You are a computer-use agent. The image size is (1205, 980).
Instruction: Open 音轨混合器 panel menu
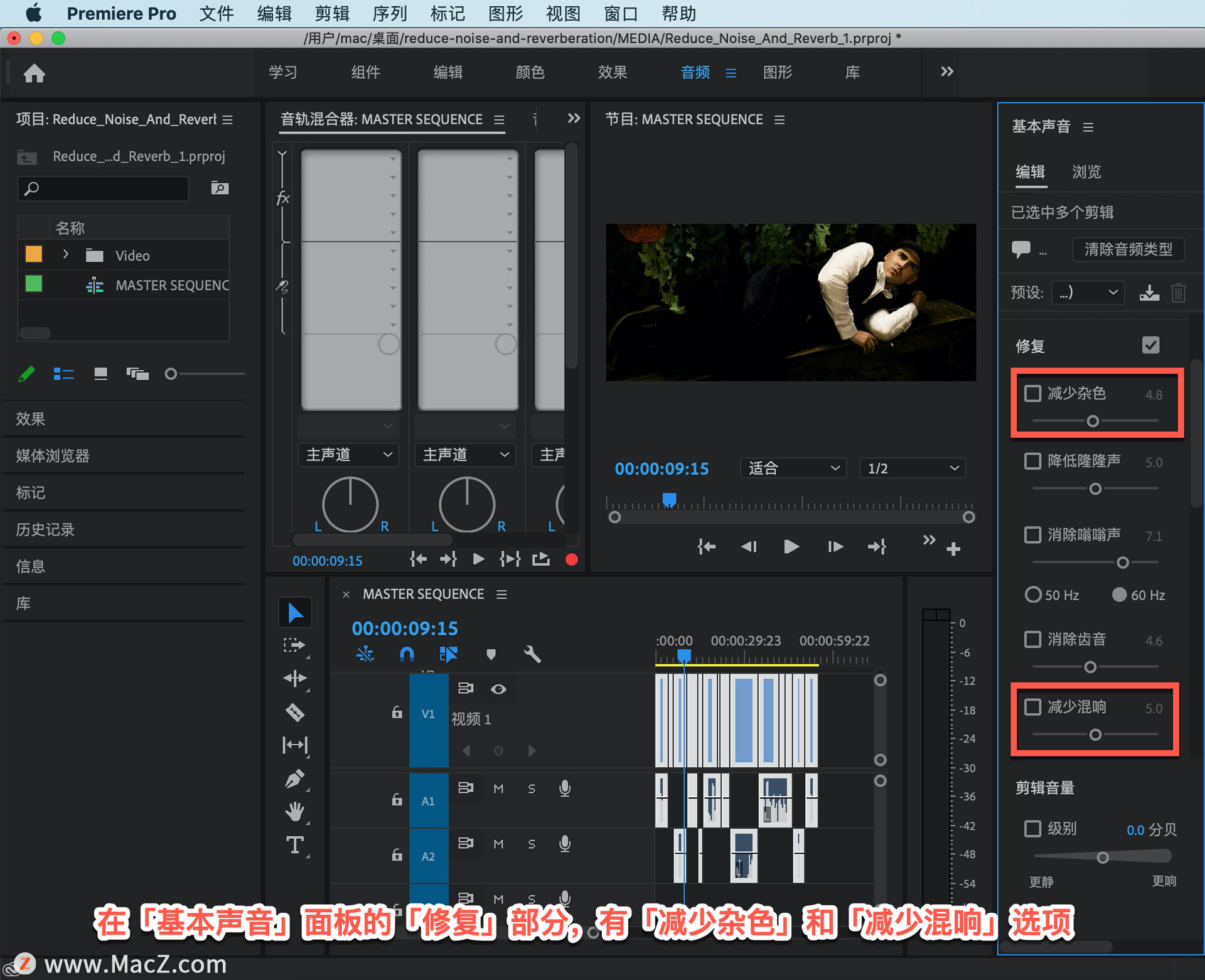(x=499, y=120)
